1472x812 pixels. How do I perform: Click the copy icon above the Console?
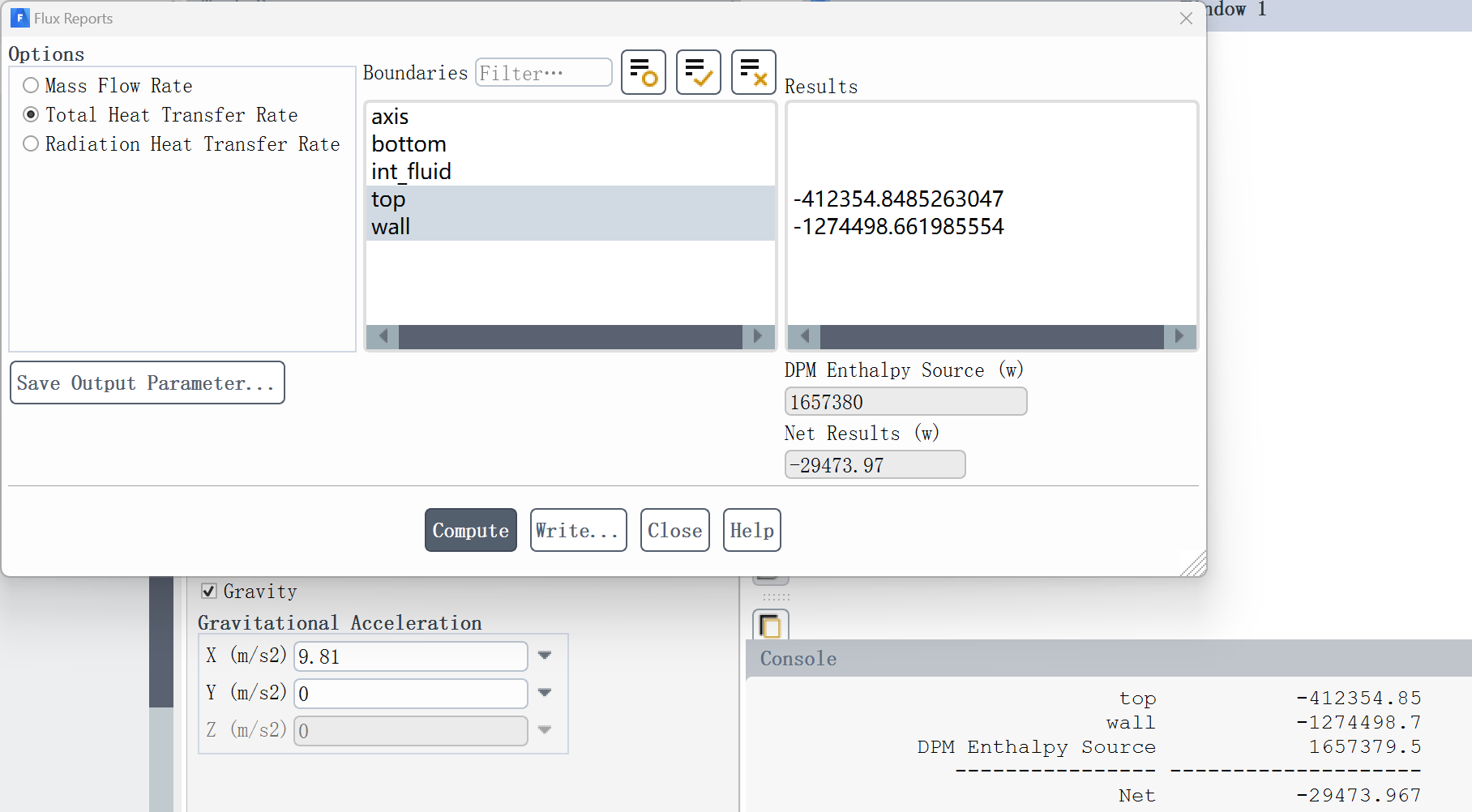click(x=770, y=626)
